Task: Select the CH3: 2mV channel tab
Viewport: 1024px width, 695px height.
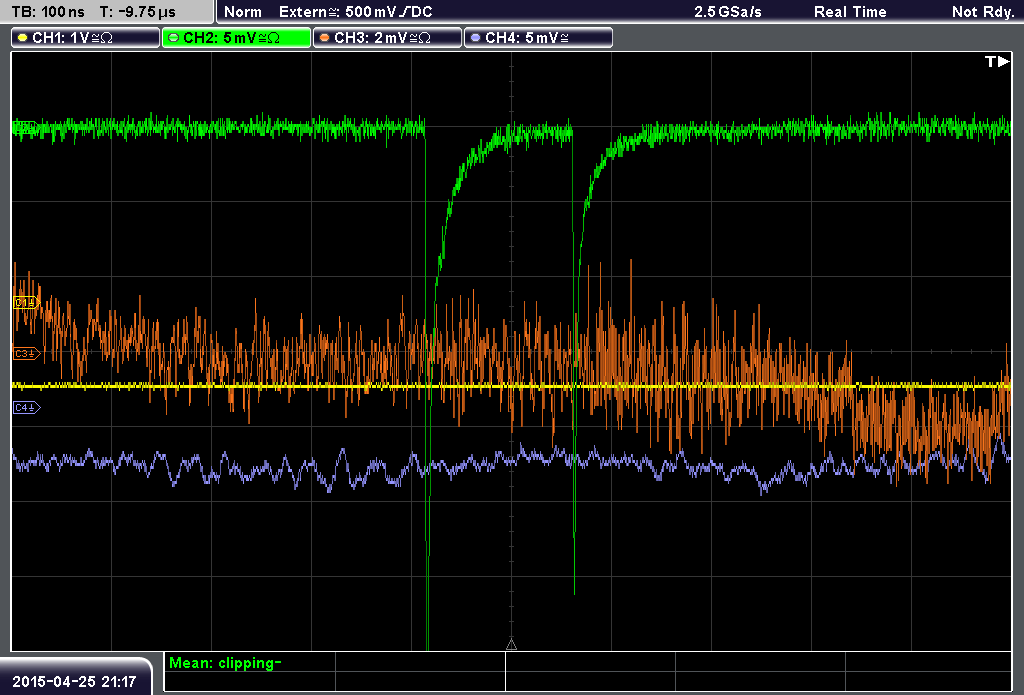Action: pyautogui.click(x=387, y=38)
